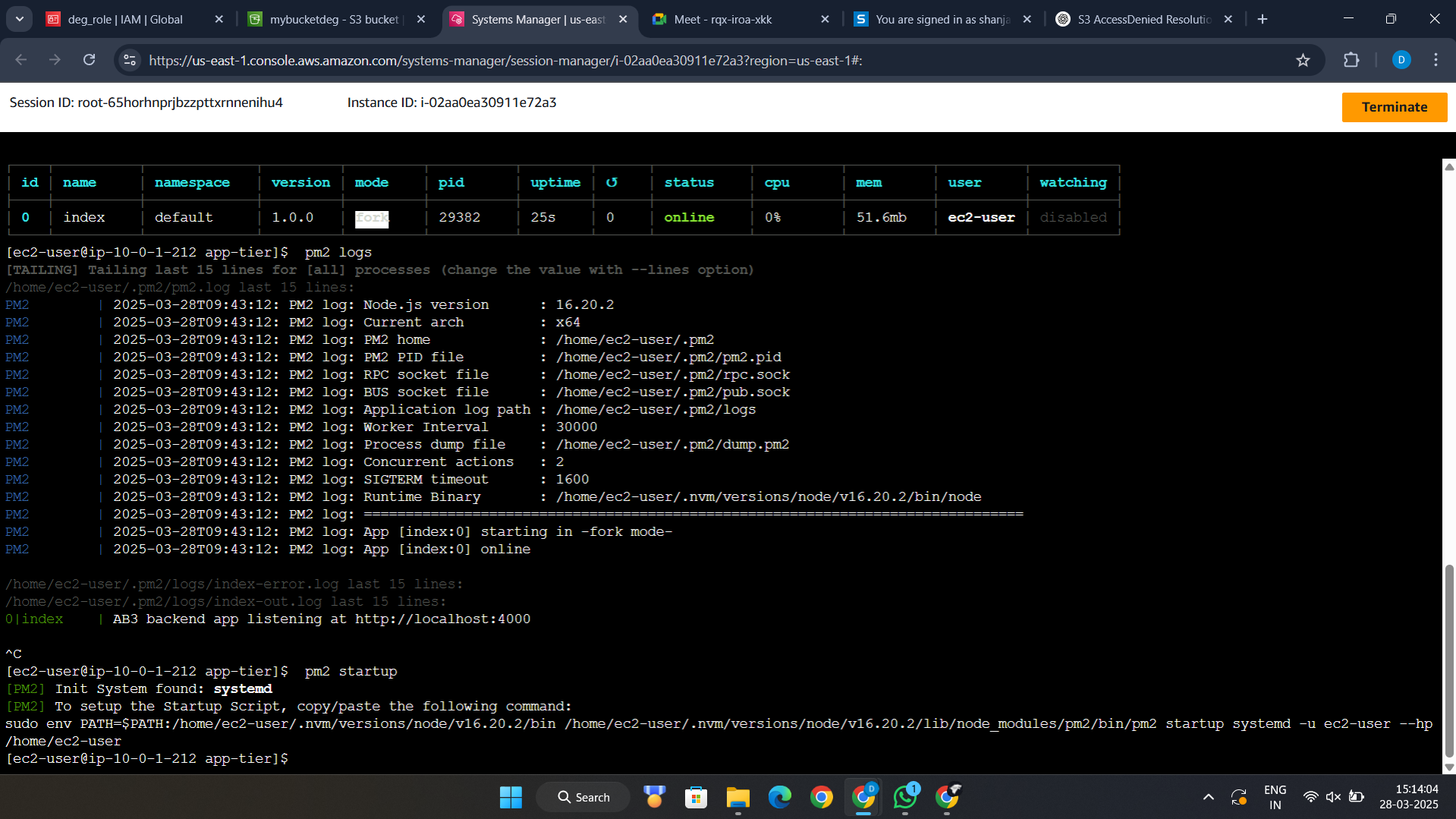Click the muted volume tray icon

pyautogui.click(x=1333, y=798)
